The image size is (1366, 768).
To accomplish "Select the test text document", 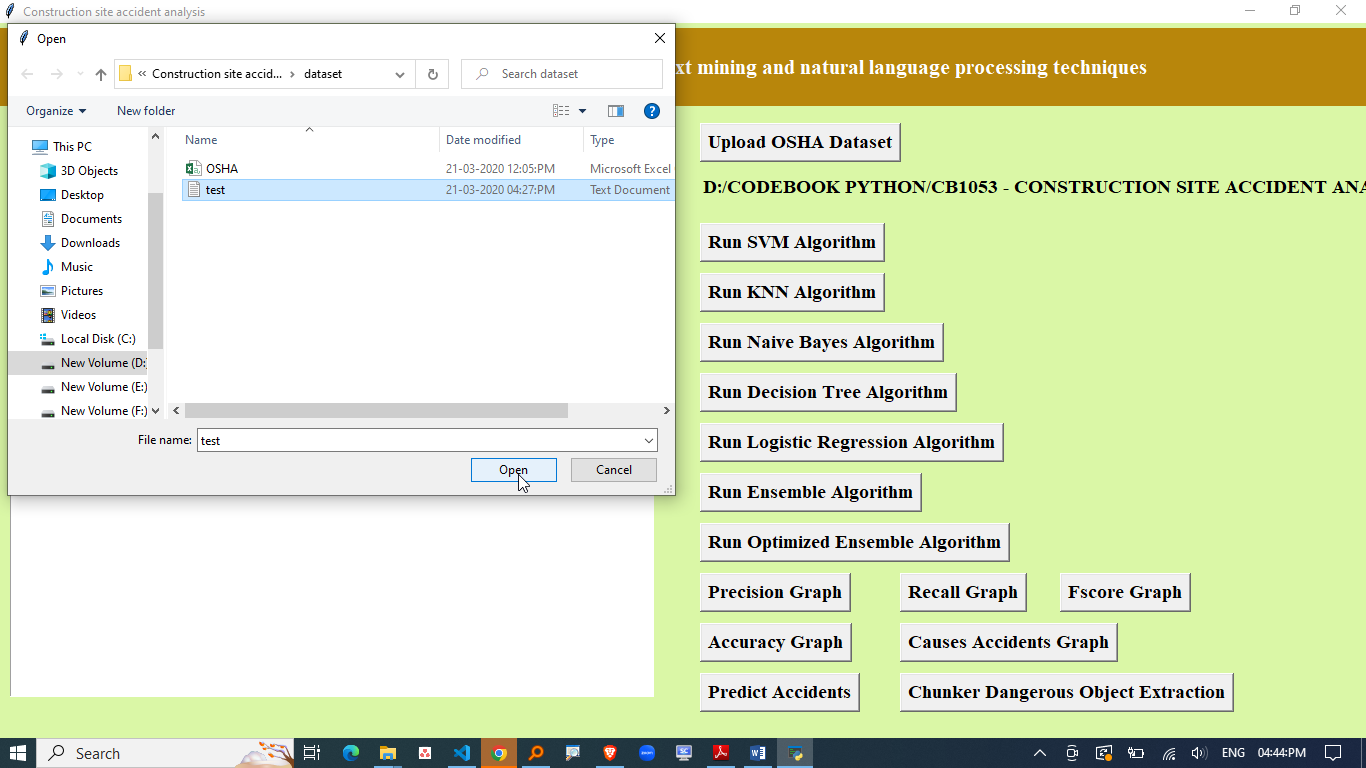I will pos(428,190).
